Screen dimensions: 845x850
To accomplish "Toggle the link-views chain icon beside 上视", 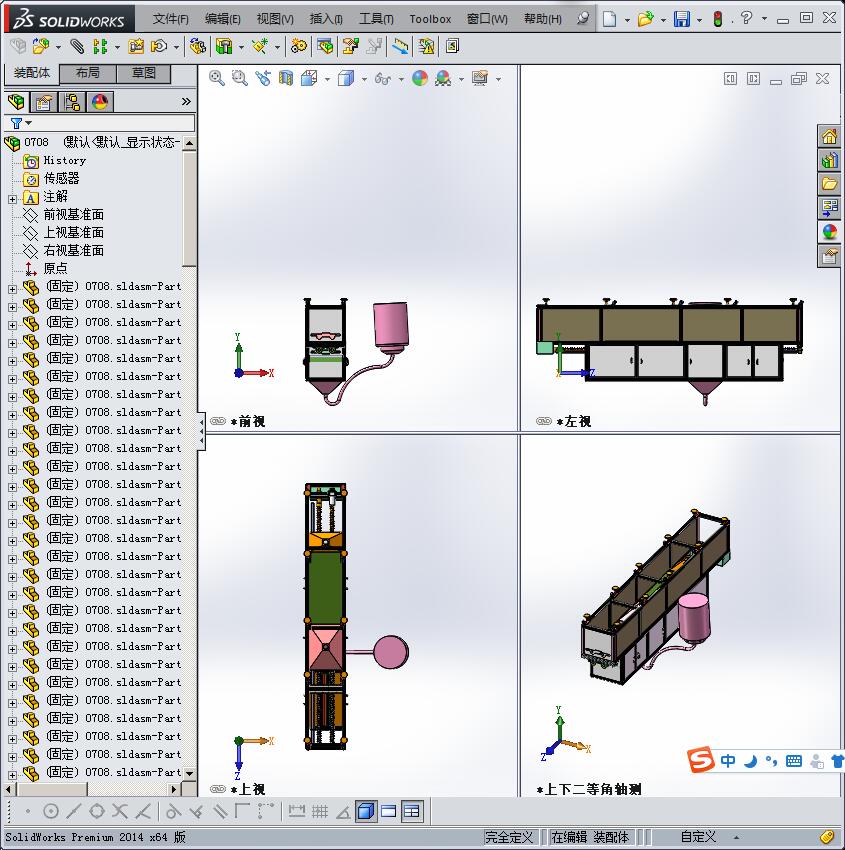I will click(x=218, y=789).
